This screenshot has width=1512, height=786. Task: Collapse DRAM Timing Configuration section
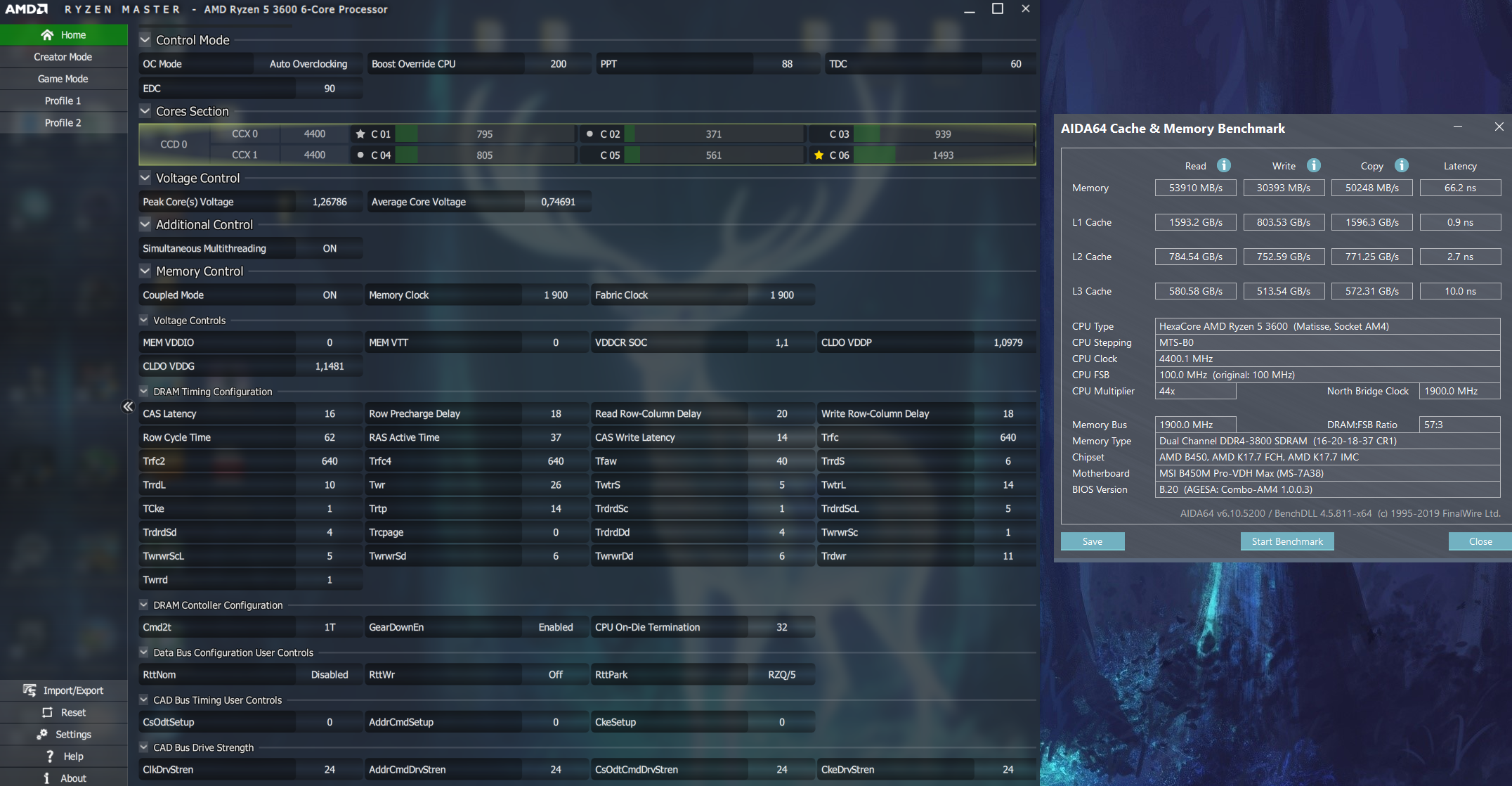tap(144, 391)
